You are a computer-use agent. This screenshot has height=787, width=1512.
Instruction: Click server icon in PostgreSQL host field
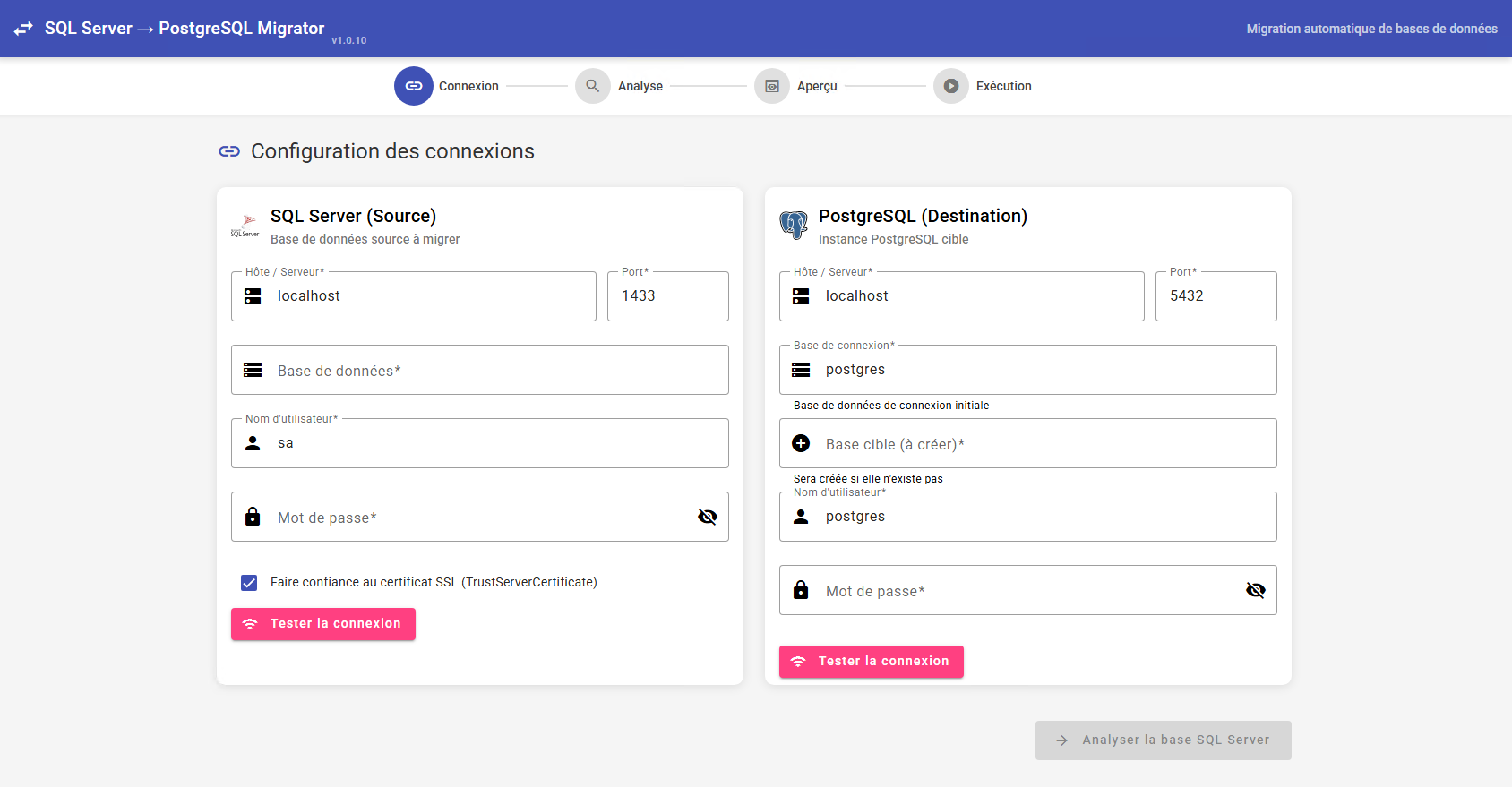(801, 296)
